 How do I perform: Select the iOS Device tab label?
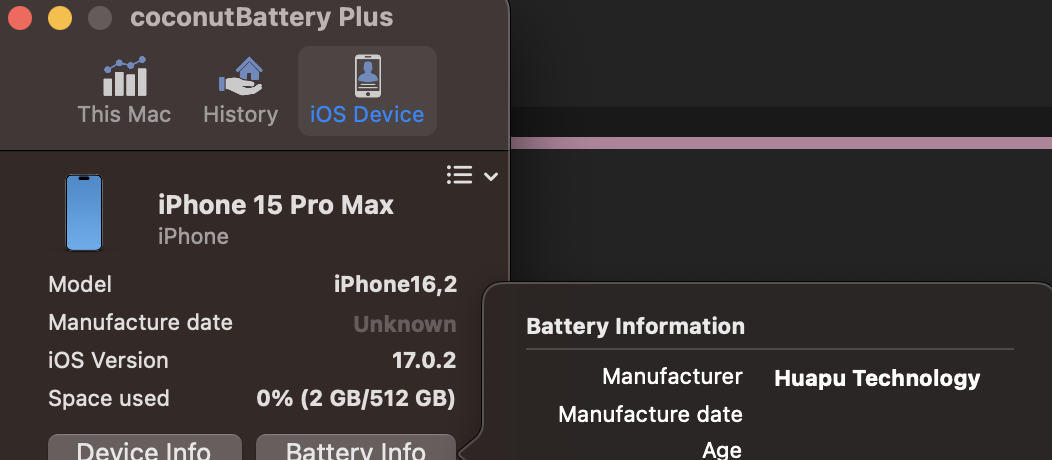tap(367, 115)
